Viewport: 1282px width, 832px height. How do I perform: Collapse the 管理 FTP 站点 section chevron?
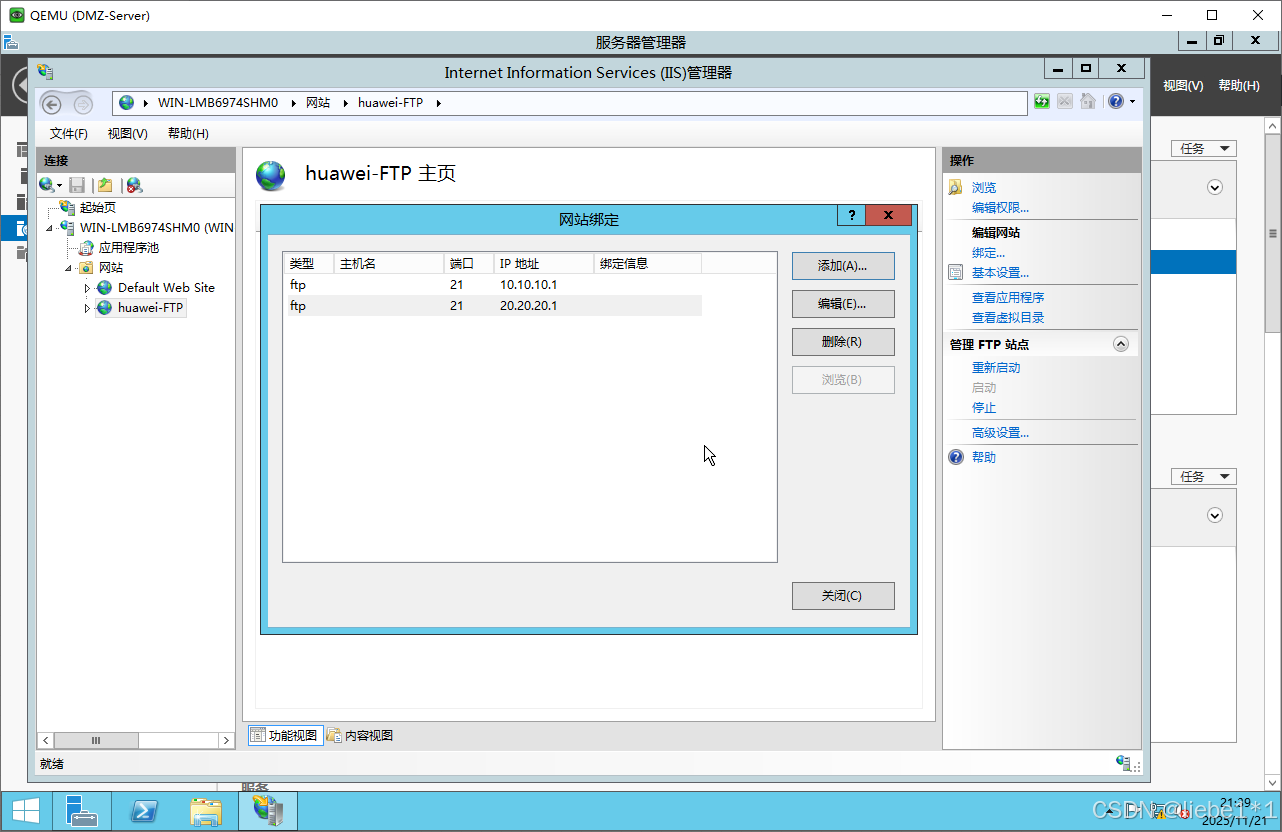(x=1121, y=344)
